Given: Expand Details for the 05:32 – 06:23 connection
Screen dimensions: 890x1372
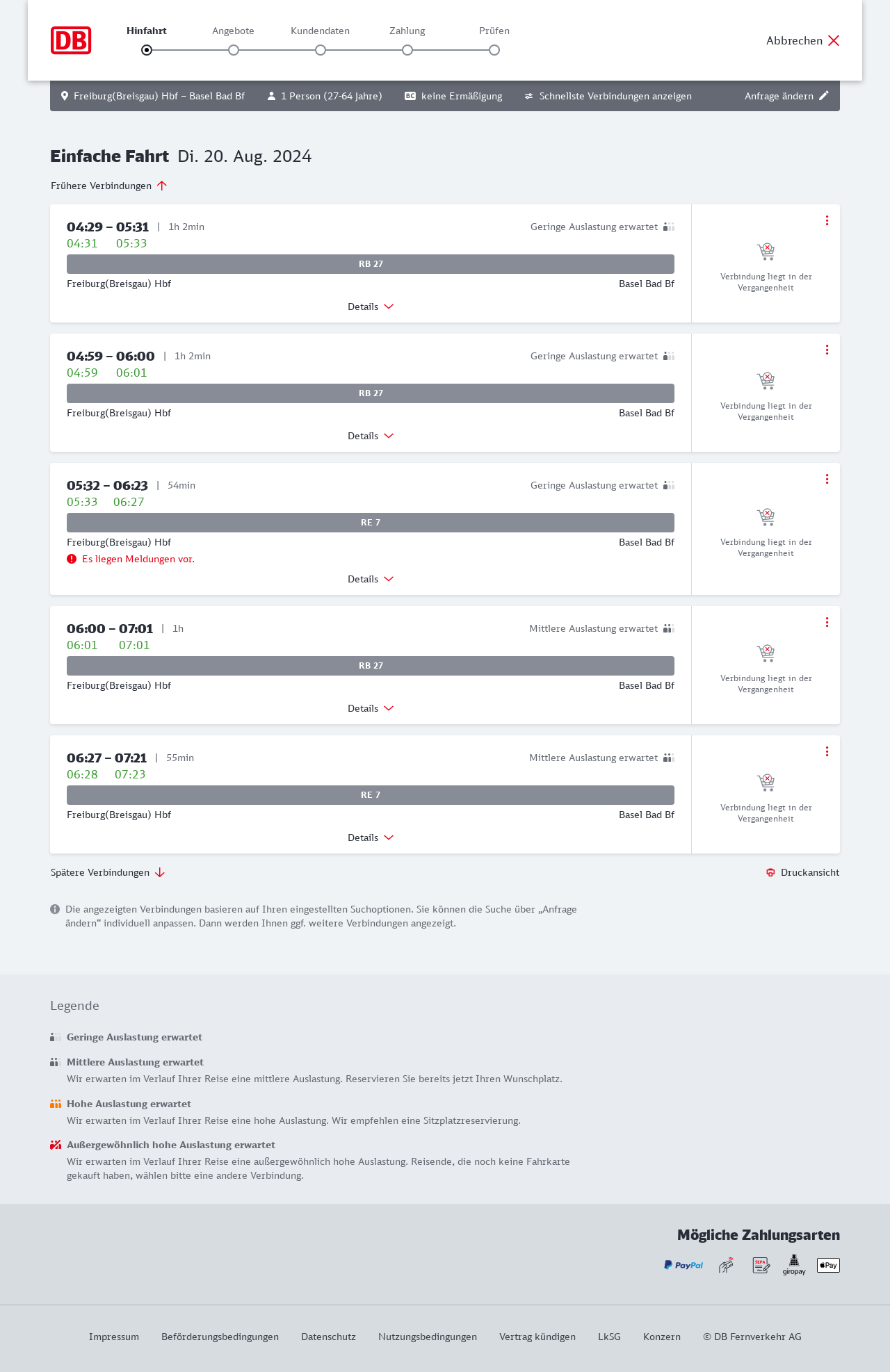Looking at the screenshot, I should (371, 579).
